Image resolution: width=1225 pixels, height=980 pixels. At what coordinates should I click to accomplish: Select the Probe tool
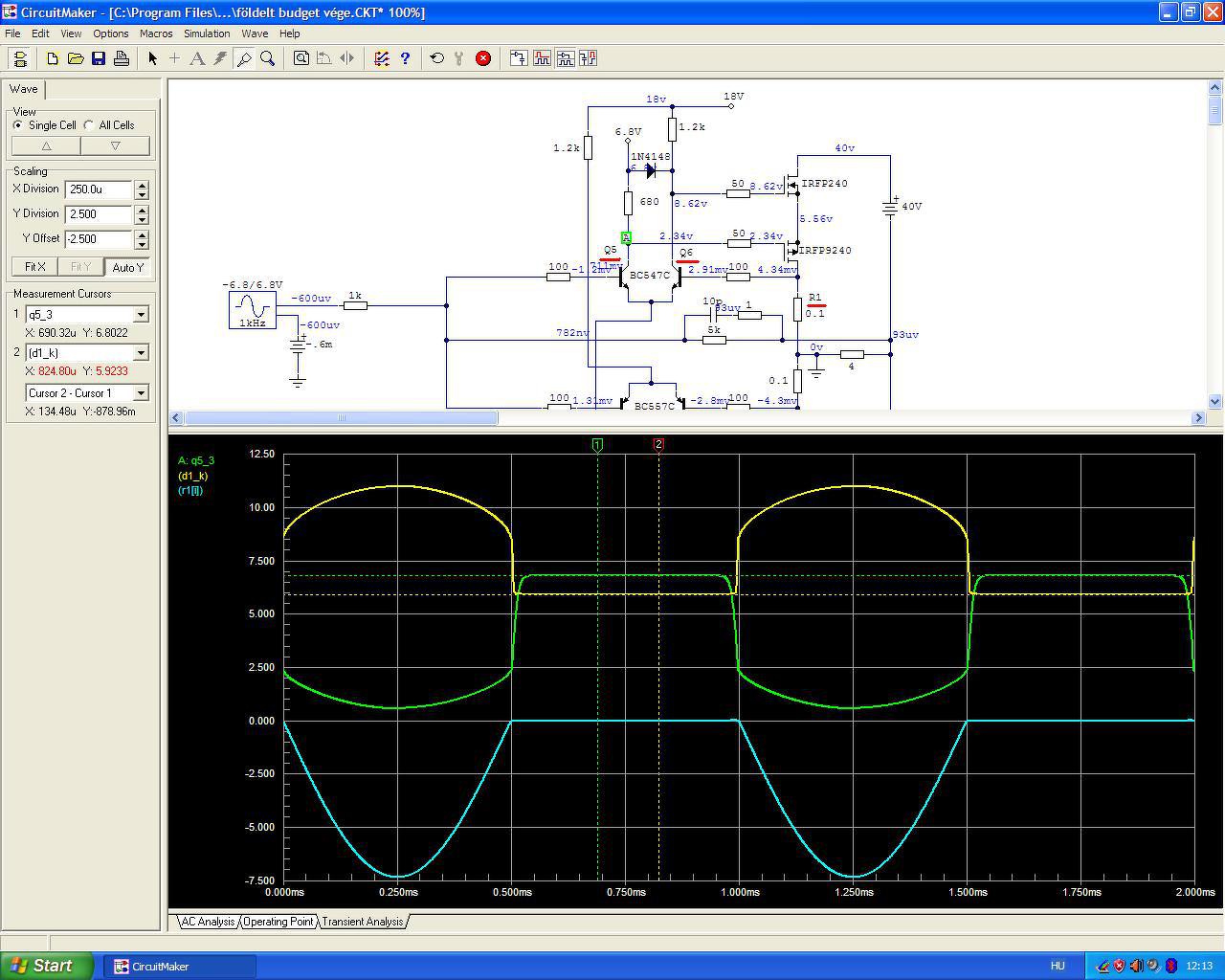tap(244, 58)
